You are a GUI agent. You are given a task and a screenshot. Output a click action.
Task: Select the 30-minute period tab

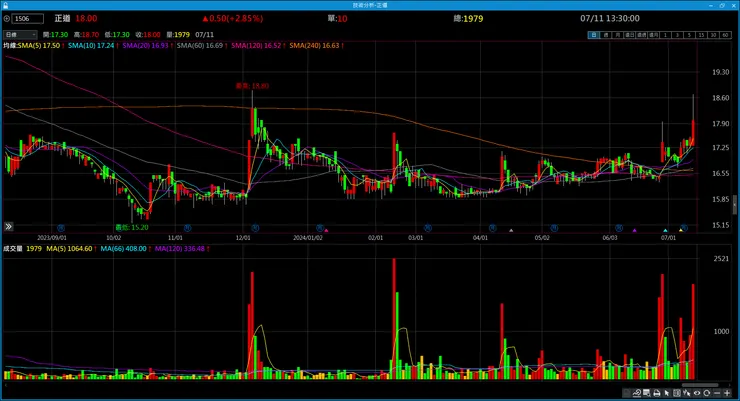pos(714,35)
